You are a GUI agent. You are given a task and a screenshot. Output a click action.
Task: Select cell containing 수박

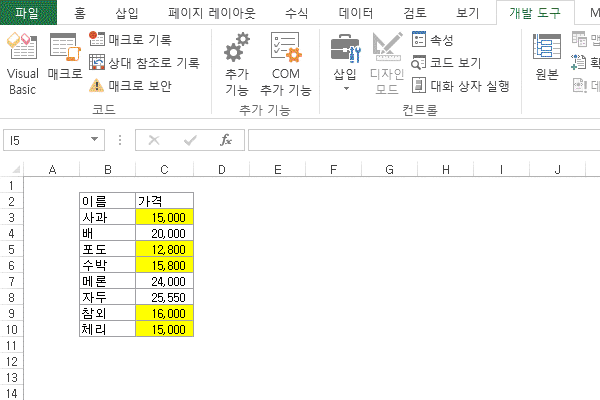[x=108, y=265]
